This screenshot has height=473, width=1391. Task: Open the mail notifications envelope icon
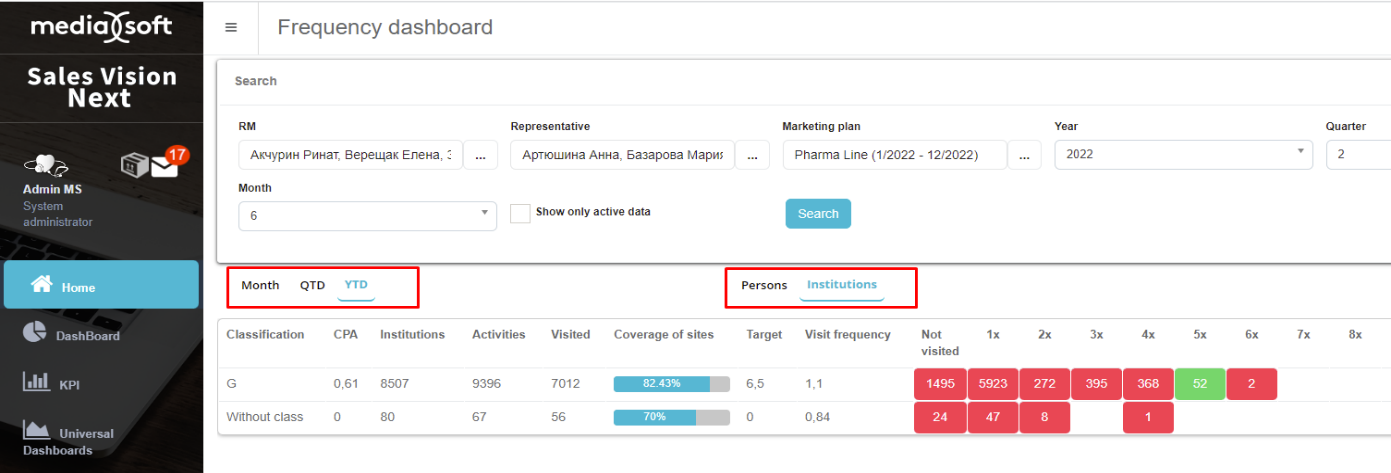point(165,166)
